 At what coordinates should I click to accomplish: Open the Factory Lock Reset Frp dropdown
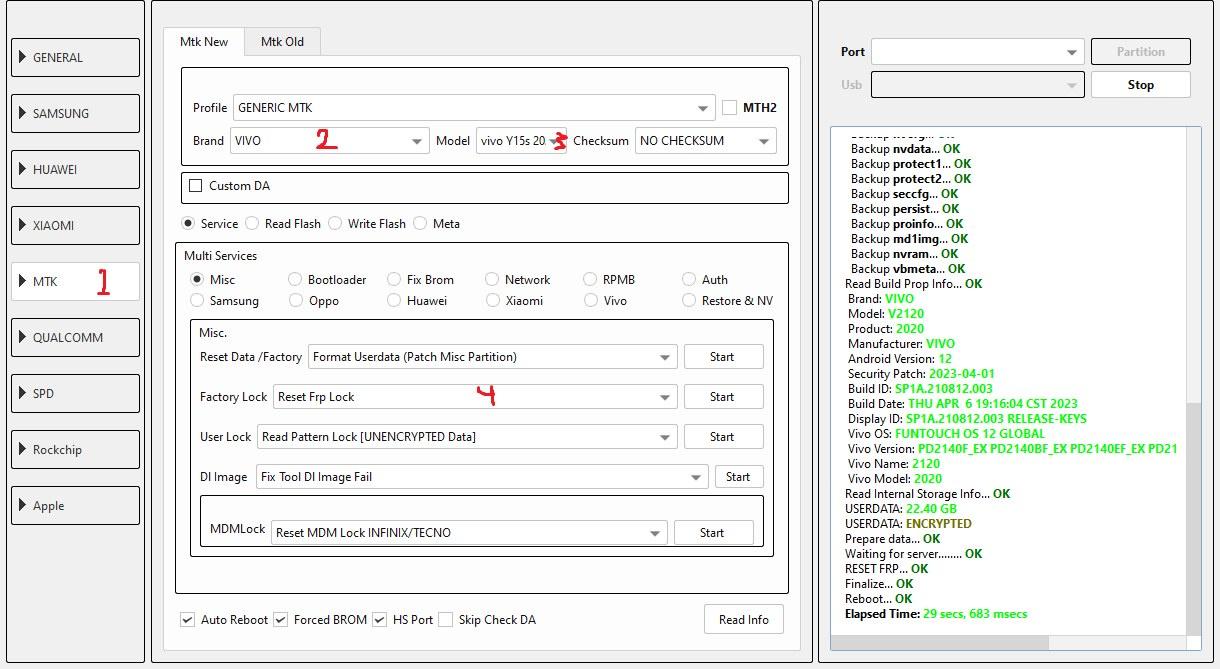[x=475, y=397]
